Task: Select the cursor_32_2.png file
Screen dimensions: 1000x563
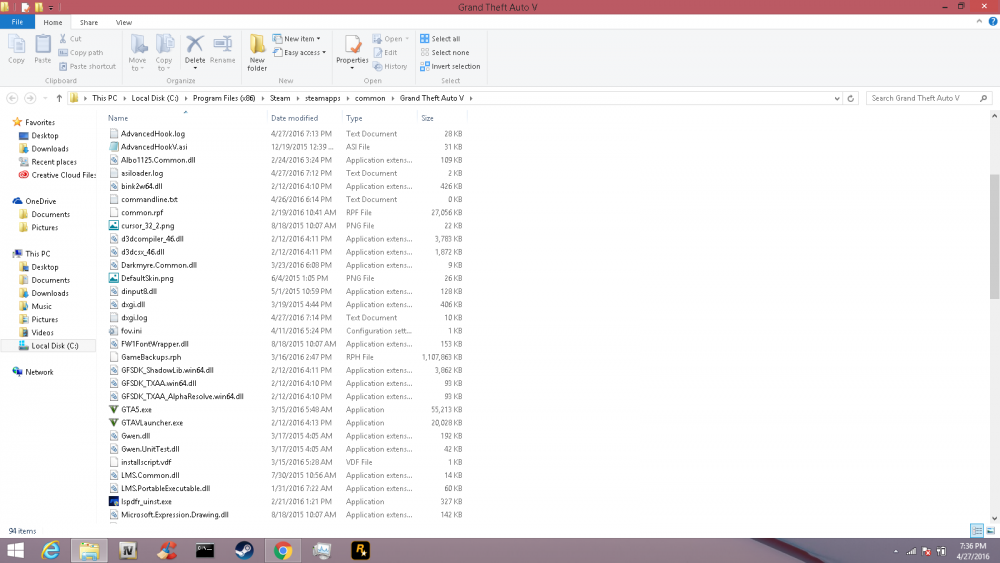Action: click(147, 226)
